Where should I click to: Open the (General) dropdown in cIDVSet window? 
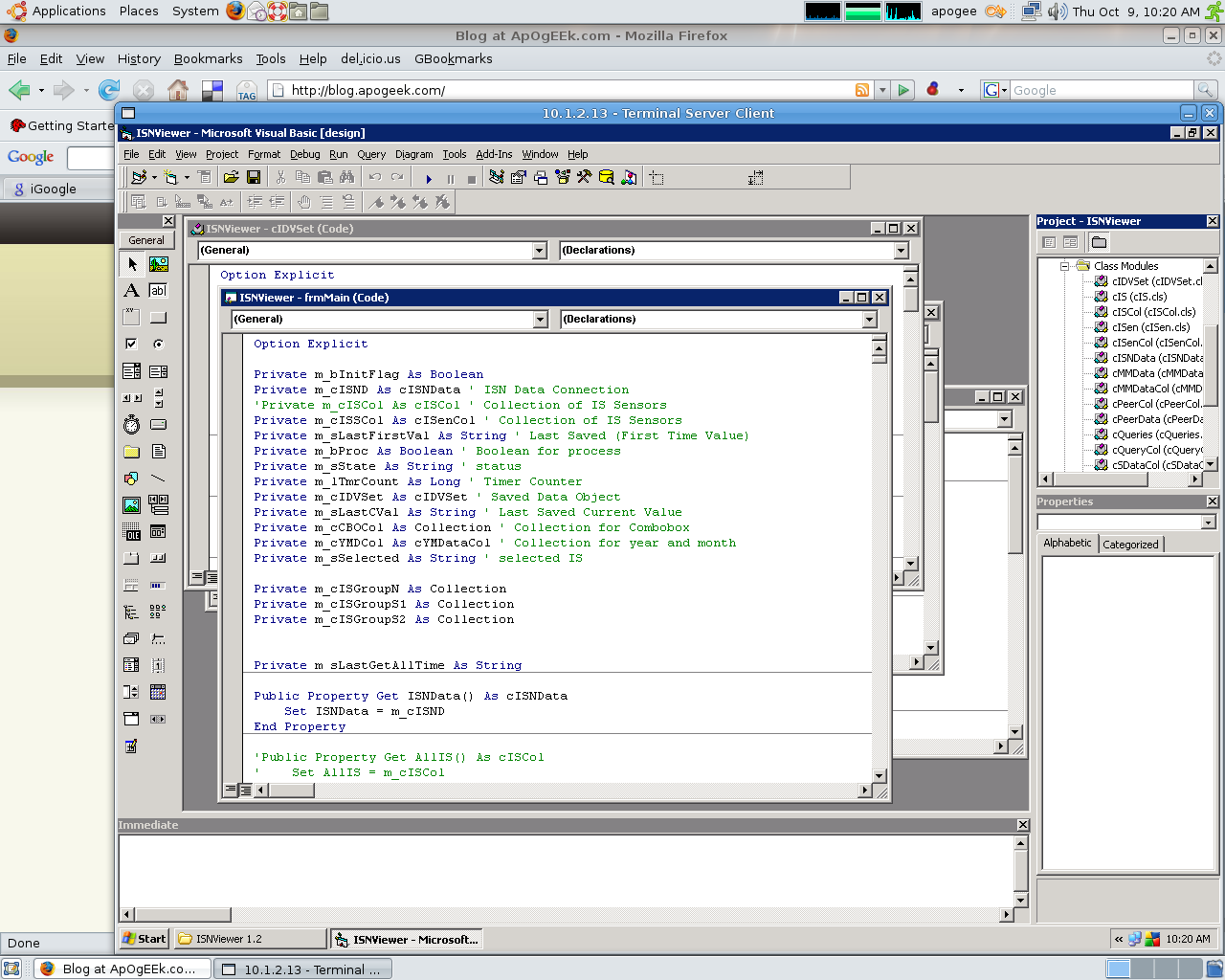[539, 251]
